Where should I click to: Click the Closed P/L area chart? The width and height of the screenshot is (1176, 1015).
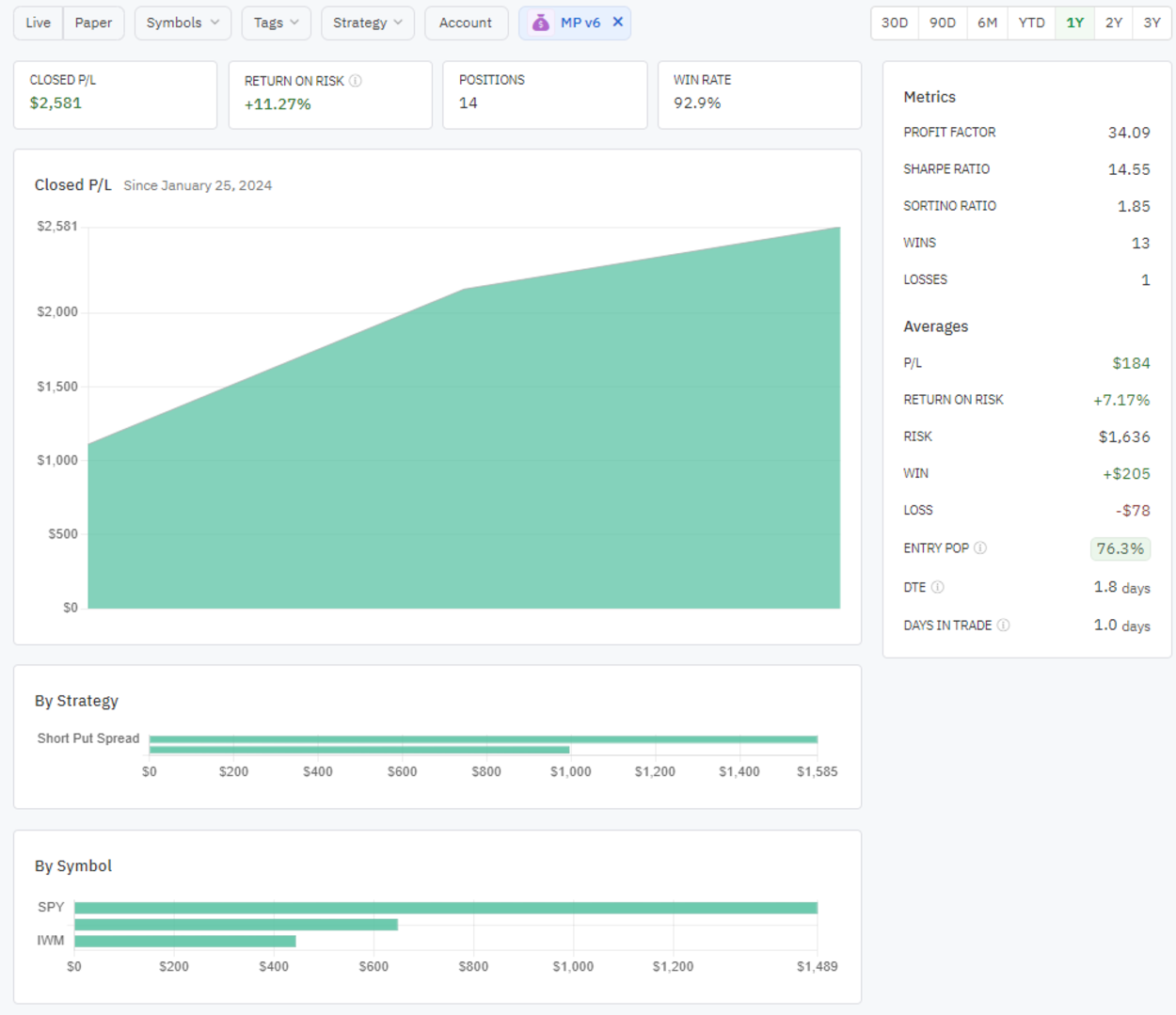461,423
